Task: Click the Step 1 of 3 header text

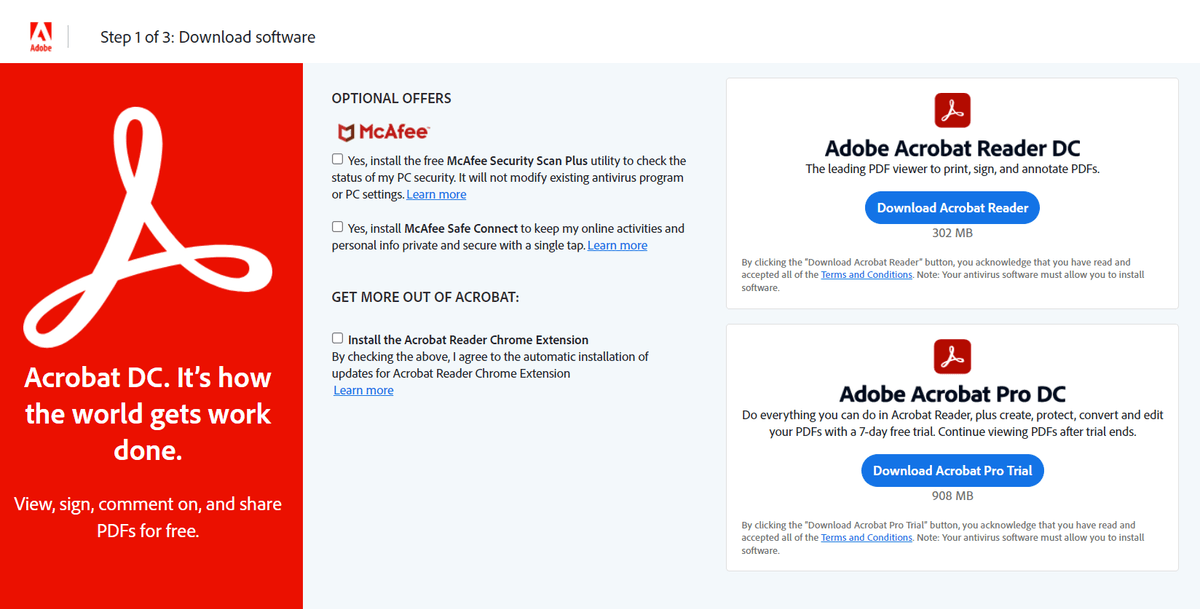Action: (207, 36)
